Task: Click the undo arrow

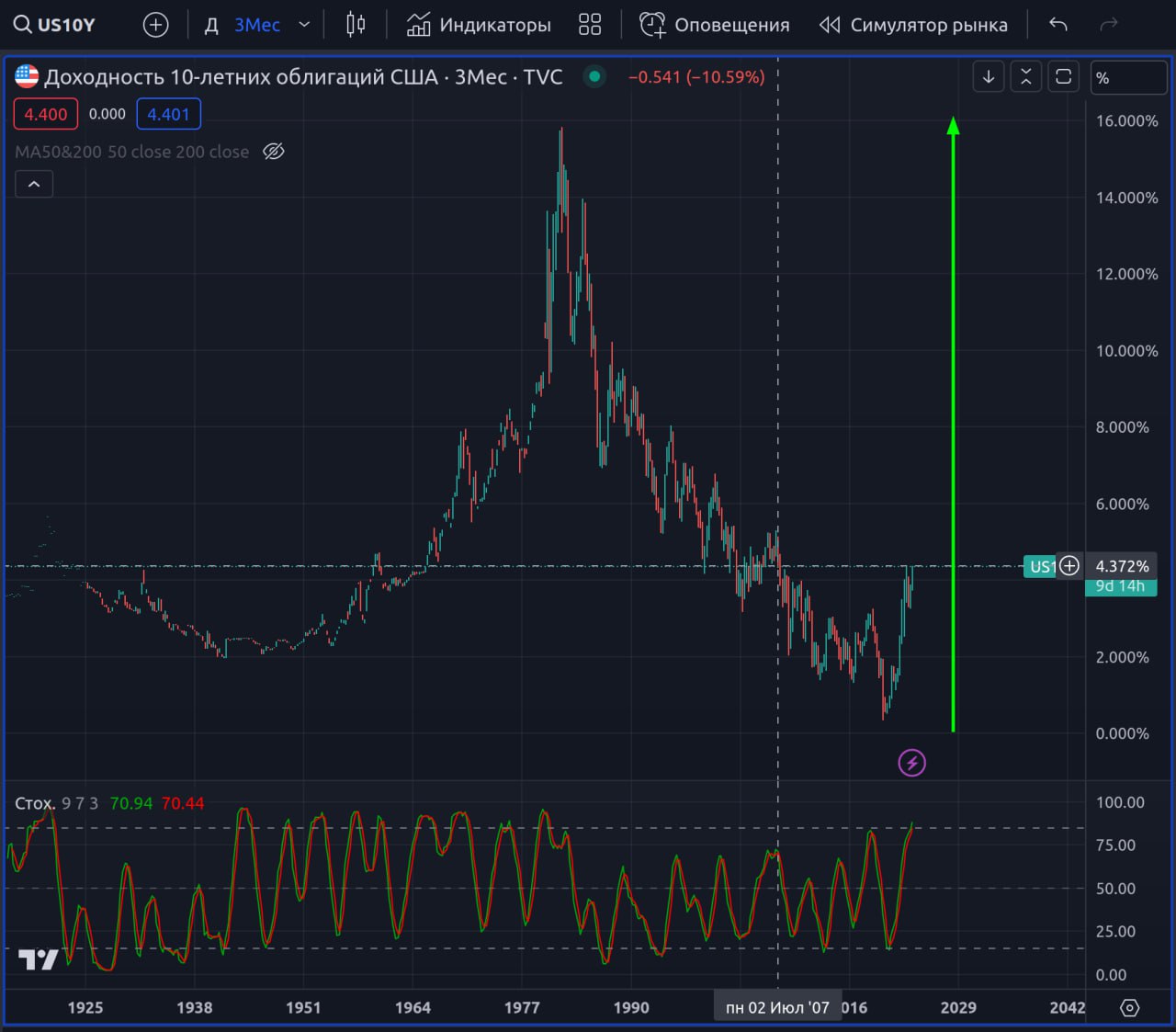Action: [1058, 25]
